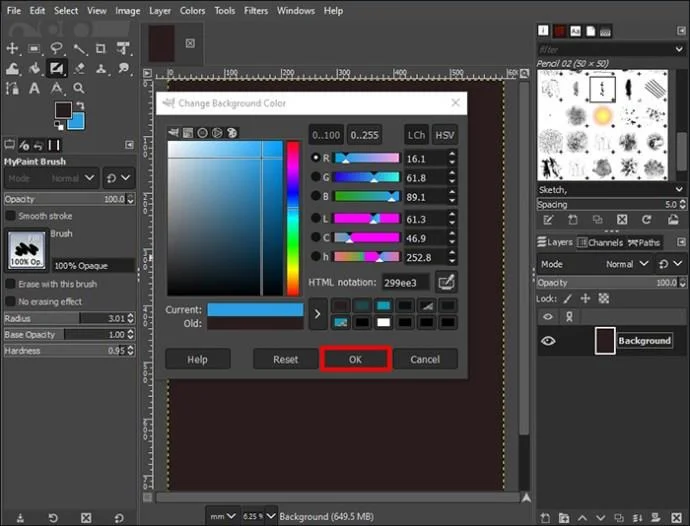Select the L lightness radio button

316,217
